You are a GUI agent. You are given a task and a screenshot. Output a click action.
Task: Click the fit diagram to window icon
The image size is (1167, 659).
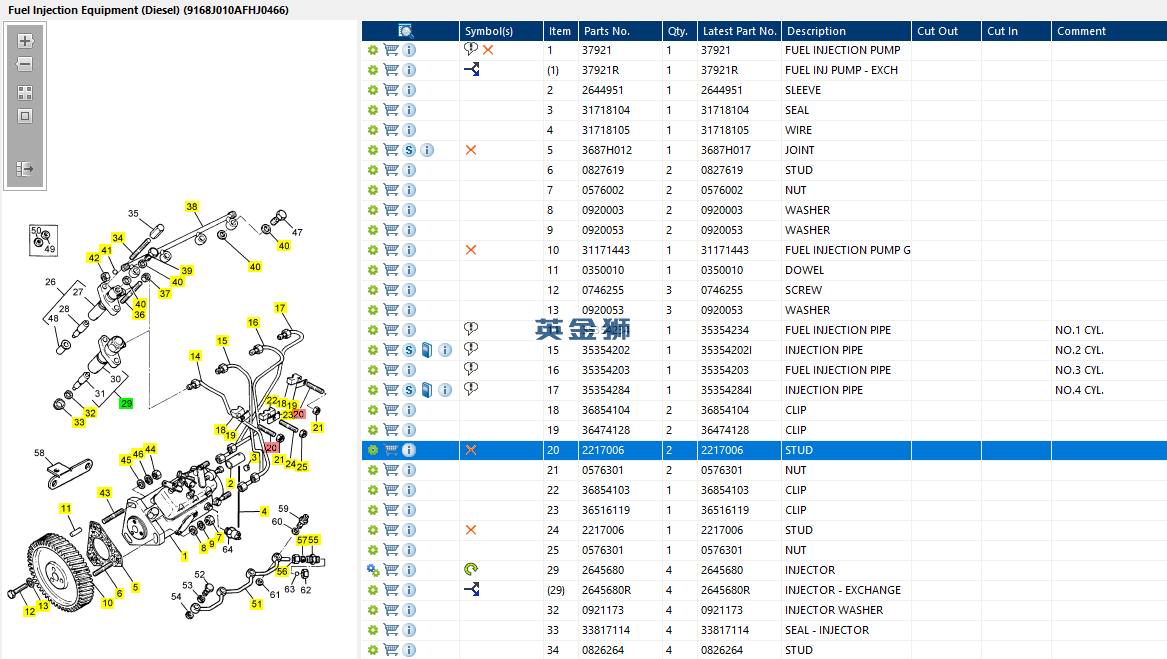point(25,116)
